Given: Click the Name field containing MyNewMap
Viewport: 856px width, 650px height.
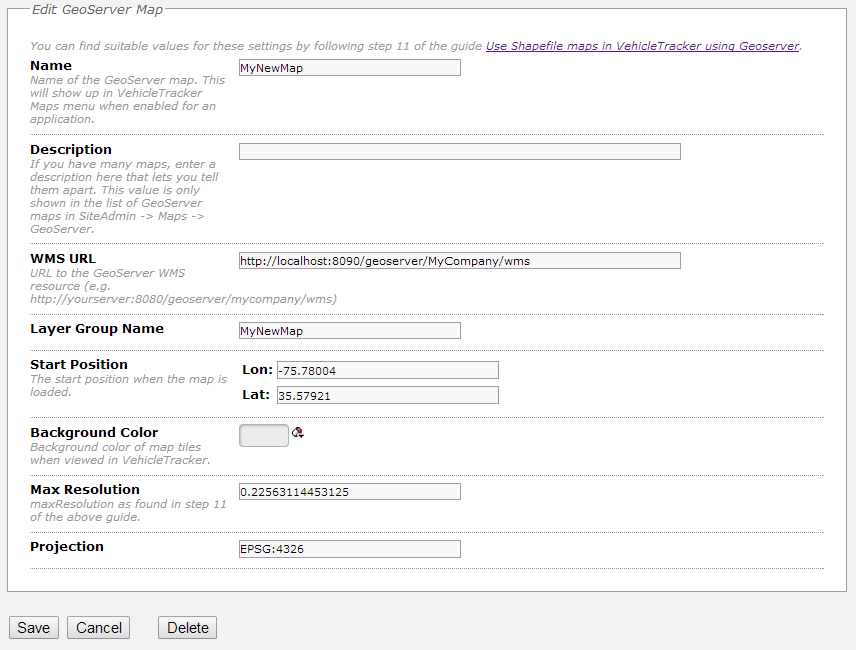Looking at the screenshot, I should coord(349,68).
